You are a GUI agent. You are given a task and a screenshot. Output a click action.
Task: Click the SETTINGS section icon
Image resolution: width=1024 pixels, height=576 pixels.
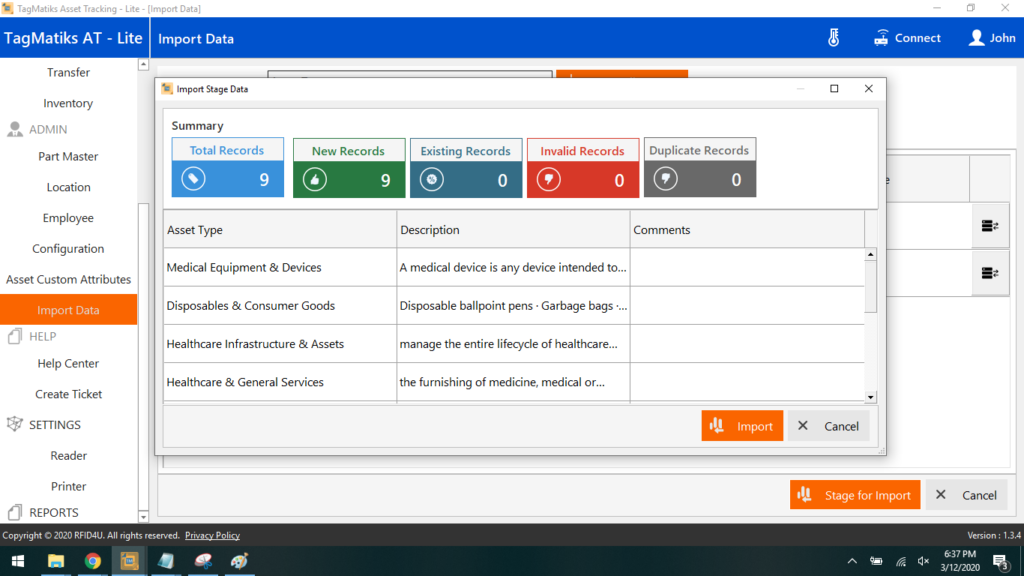[14, 424]
